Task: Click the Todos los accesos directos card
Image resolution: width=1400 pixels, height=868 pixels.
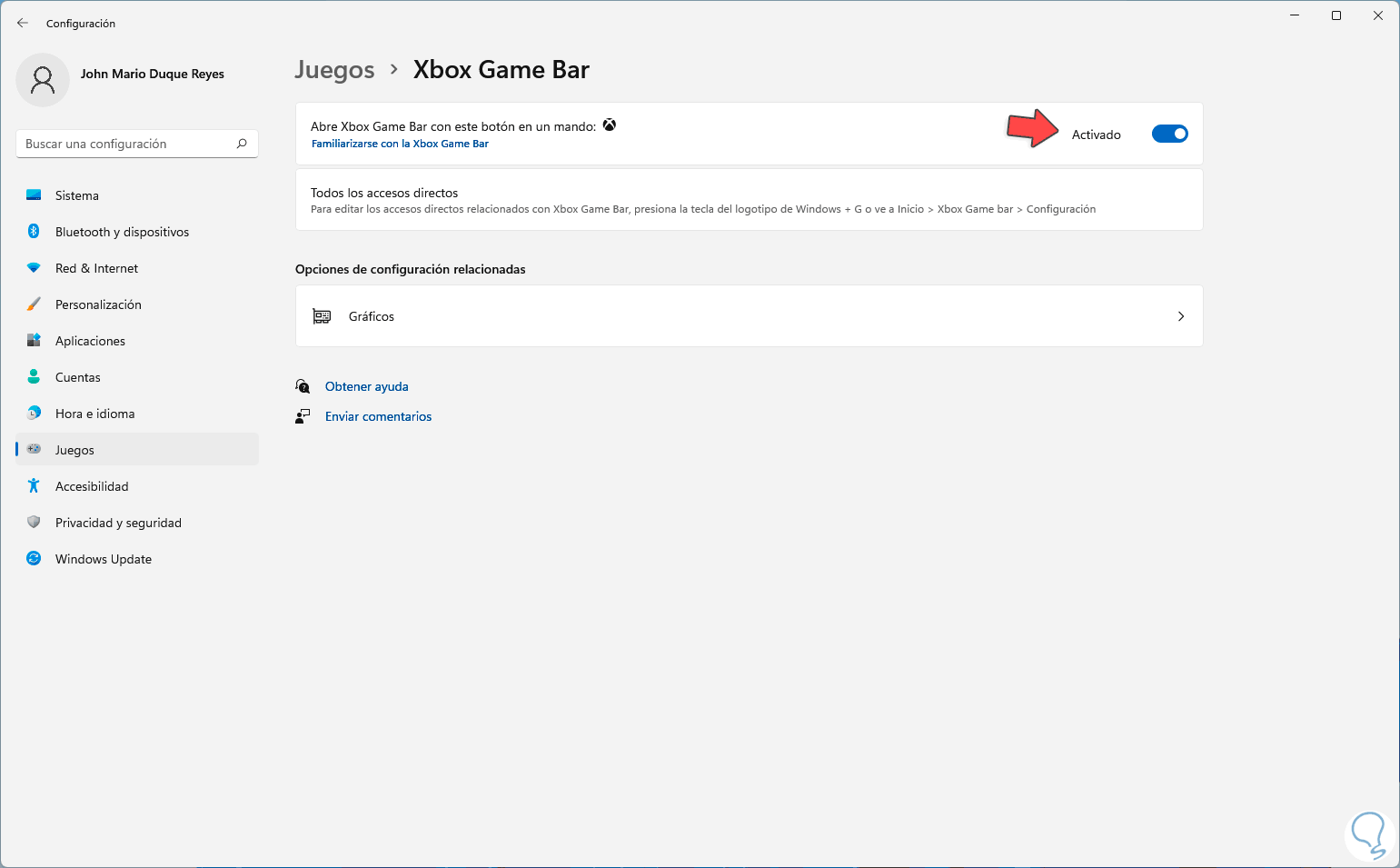Action: coord(750,200)
